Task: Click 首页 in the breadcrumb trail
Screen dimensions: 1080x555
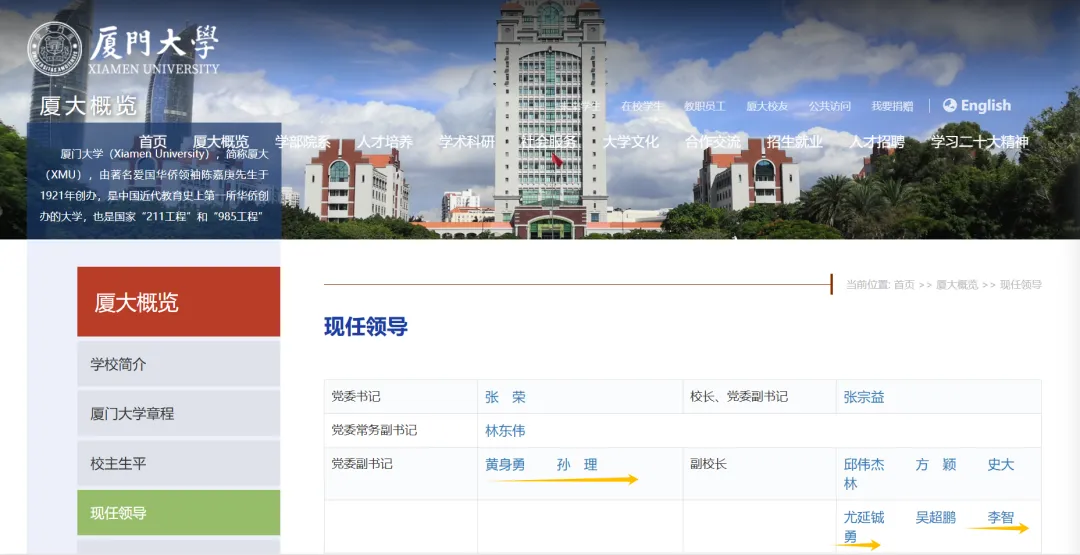Action: click(904, 285)
